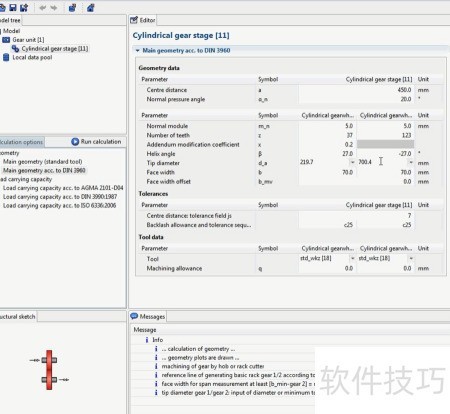Screen dimensions: 450x414
Task: Select Cylindrical gear stage [11] in model tree
Action: (x=55, y=49)
